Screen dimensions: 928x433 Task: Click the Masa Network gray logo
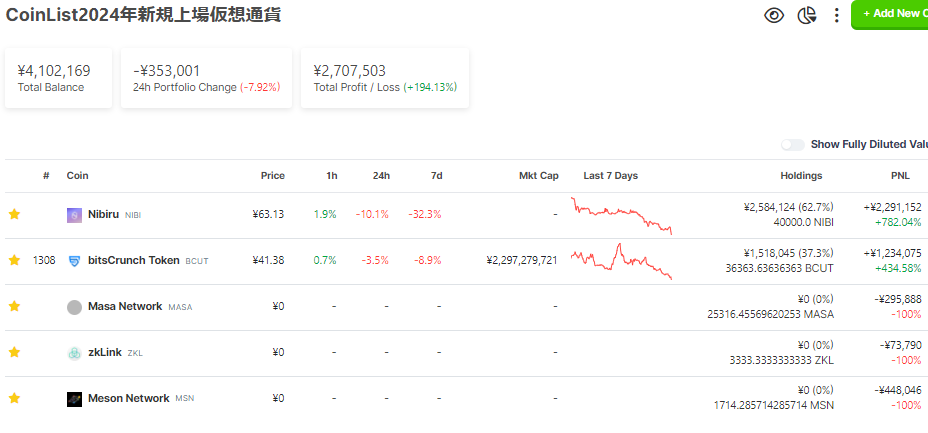click(74, 307)
